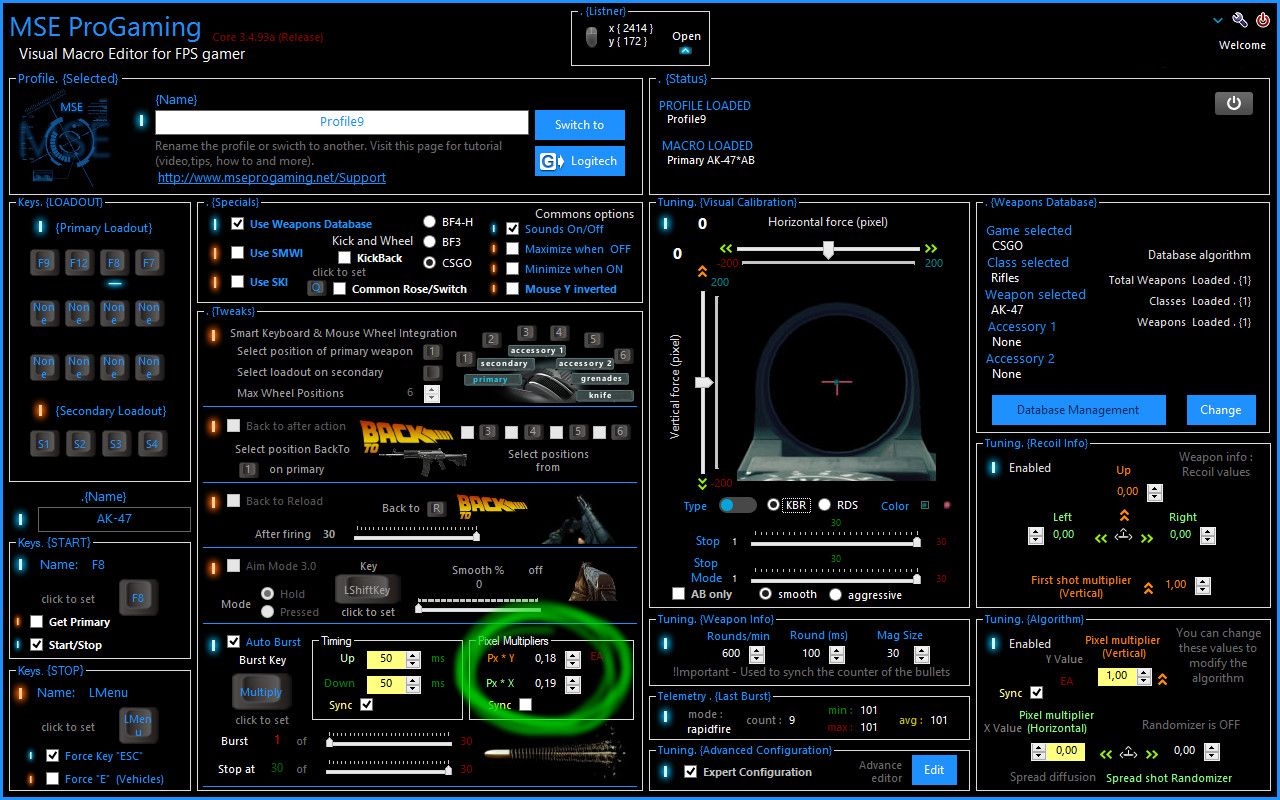
Task: Adjust the Px * Y multiplier stepper
Action: point(573,659)
